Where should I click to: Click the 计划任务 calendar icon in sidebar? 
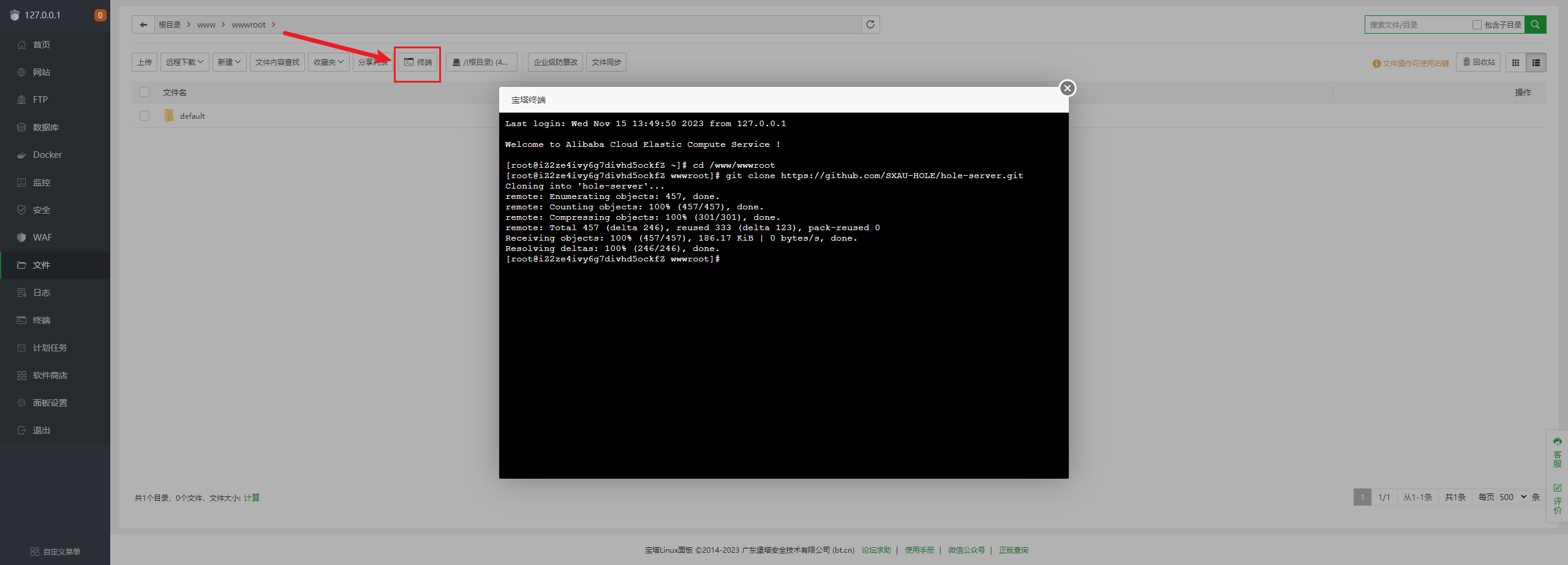tap(21, 348)
